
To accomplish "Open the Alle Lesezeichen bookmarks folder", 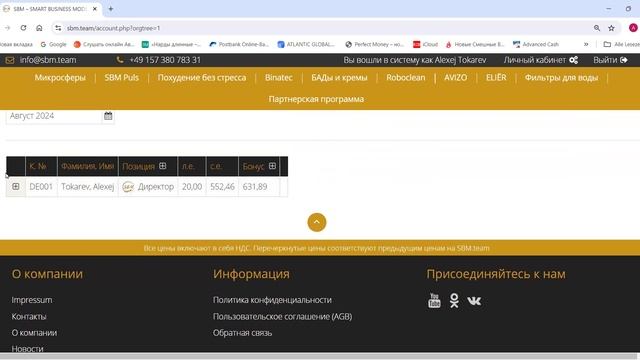I will click(x=621, y=44).
